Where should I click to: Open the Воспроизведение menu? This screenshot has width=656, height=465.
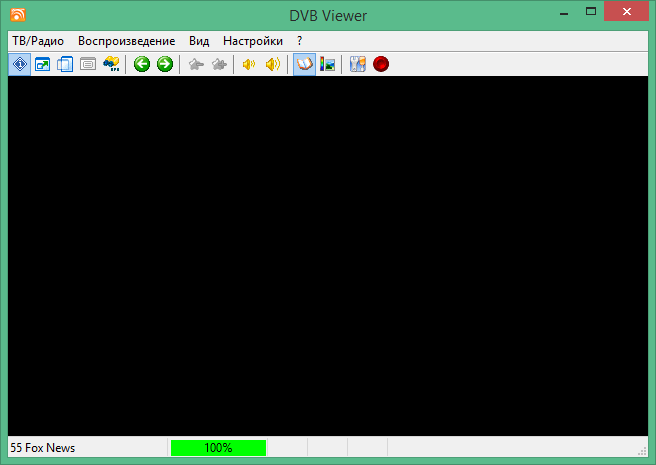coord(126,41)
